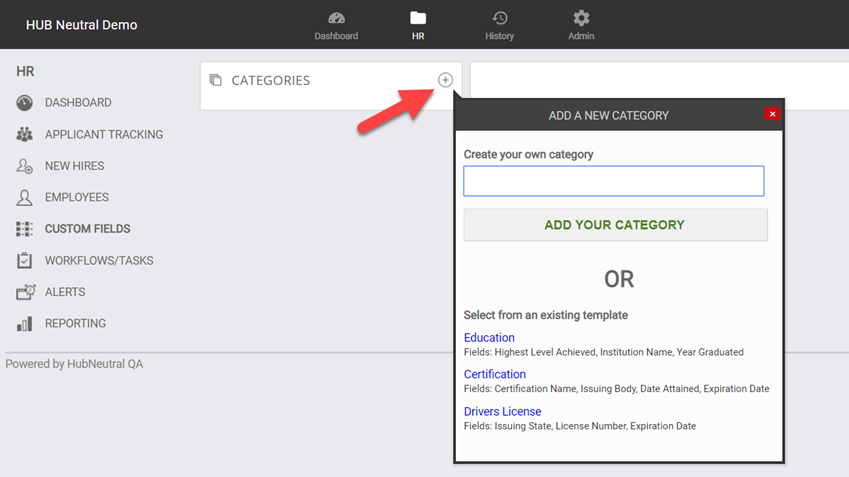Pick the Drivers License template link
The height and width of the screenshot is (477, 849).
click(502, 411)
